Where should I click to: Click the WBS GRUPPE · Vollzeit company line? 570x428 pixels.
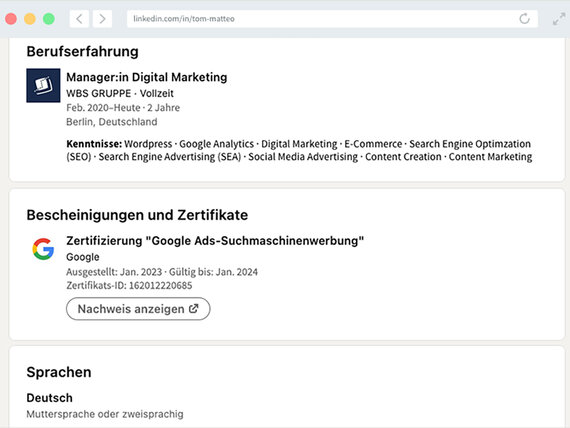tap(120, 93)
